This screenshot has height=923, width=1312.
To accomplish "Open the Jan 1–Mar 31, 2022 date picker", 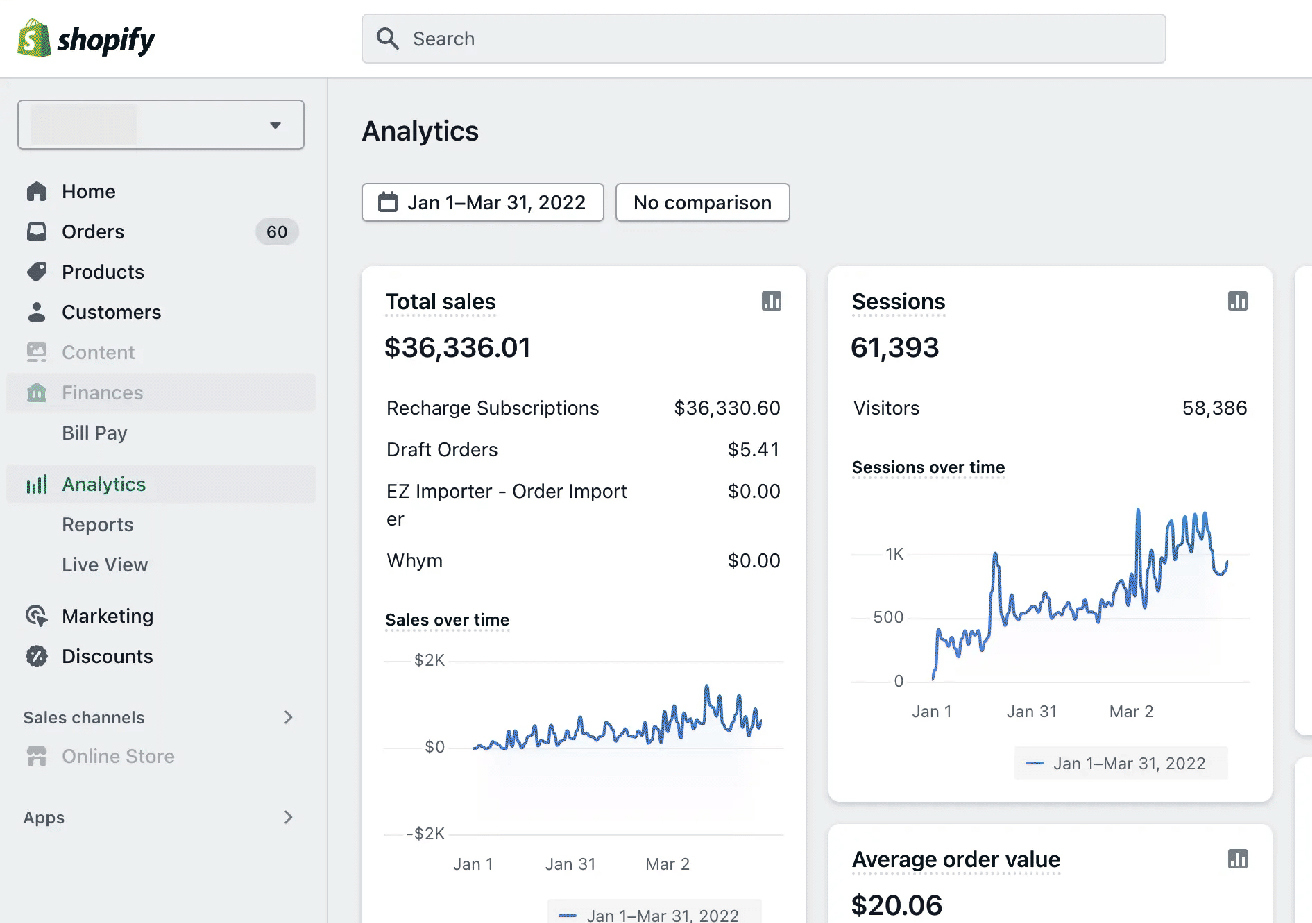I will [x=483, y=202].
